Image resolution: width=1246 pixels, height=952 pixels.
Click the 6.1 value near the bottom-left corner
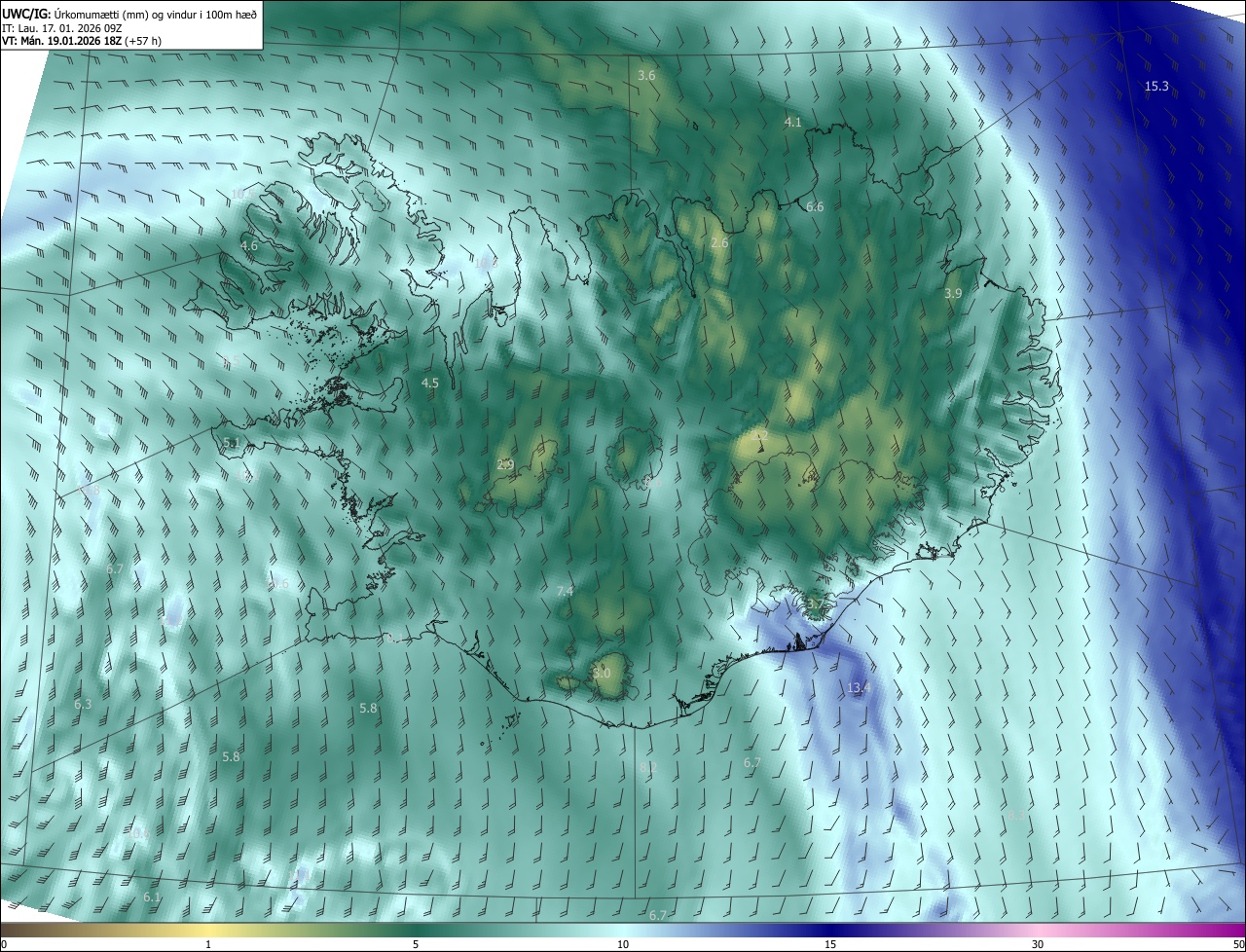tap(152, 897)
